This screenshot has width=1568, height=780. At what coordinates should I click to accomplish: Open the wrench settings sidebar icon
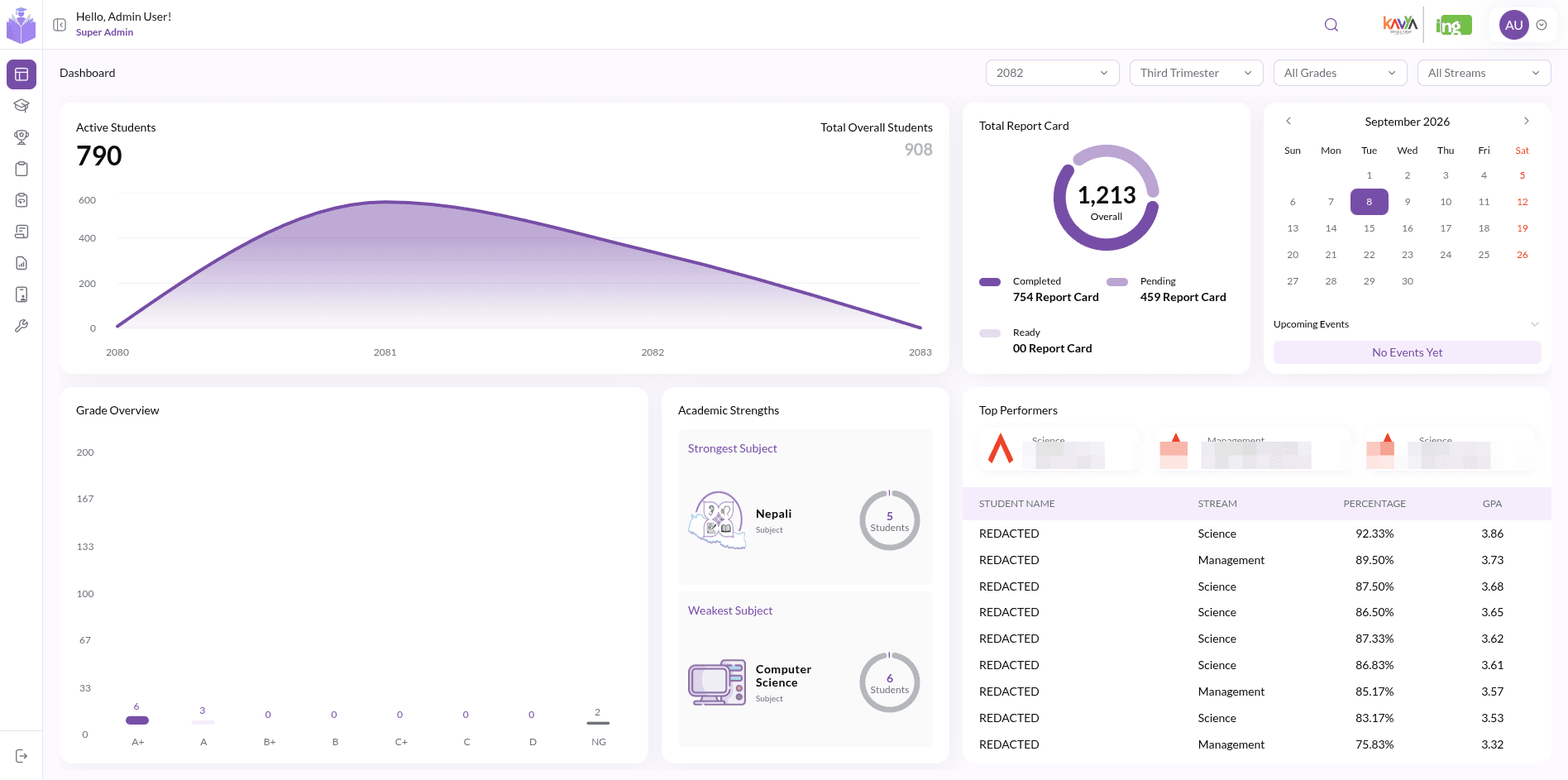click(x=22, y=326)
